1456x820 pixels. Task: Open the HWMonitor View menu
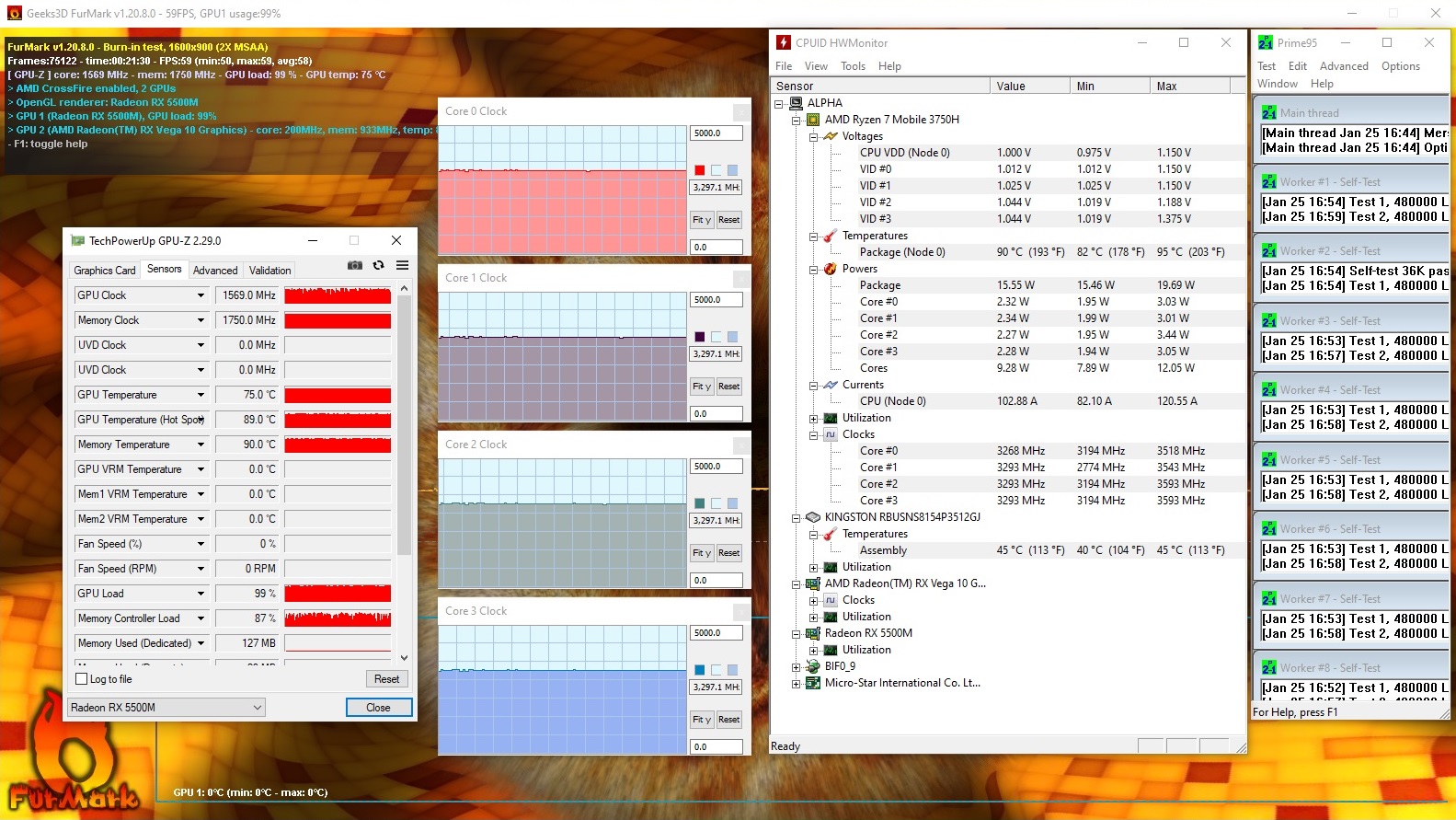point(816,66)
